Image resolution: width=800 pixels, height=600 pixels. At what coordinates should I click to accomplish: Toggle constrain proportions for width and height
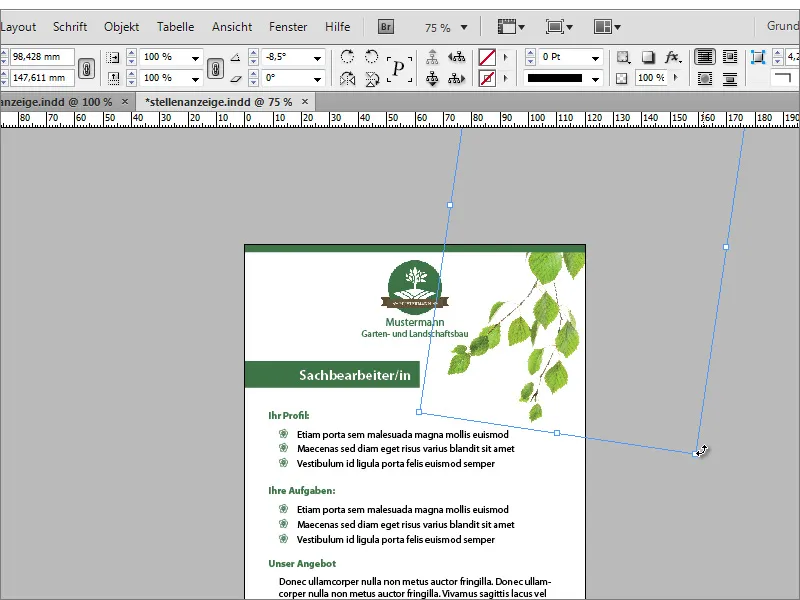tap(87, 68)
